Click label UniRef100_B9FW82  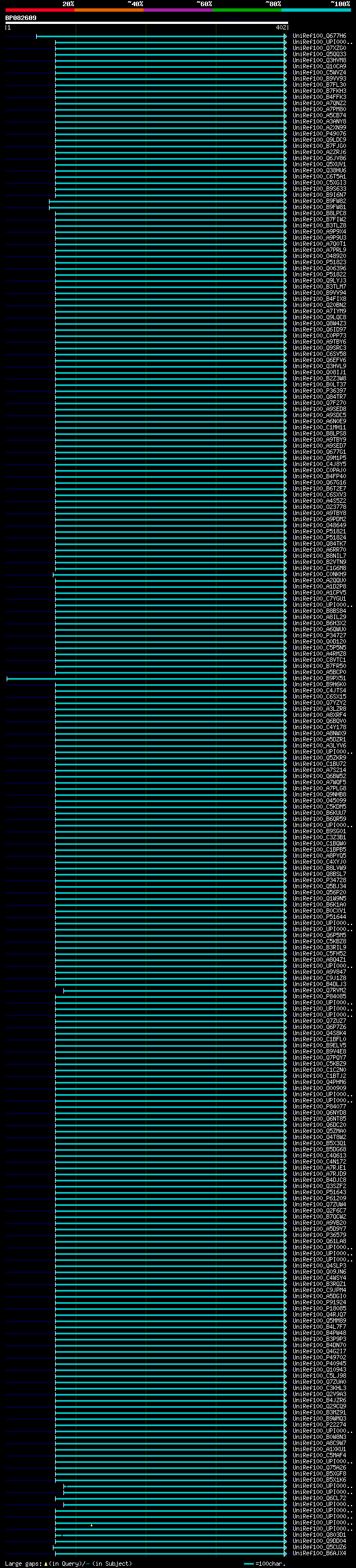pyautogui.click(x=319, y=201)
